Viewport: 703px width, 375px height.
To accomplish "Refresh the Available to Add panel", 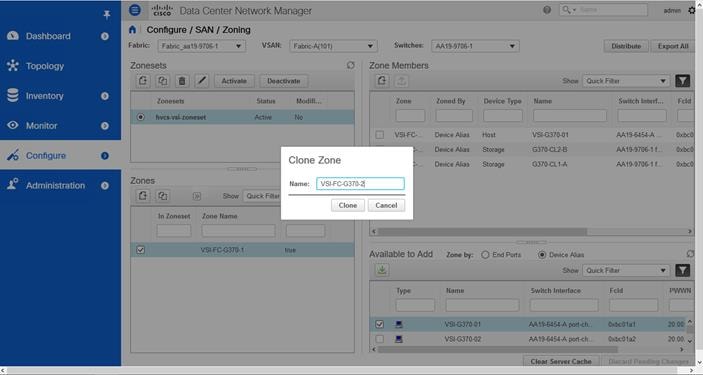I will pyautogui.click(x=691, y=254).
